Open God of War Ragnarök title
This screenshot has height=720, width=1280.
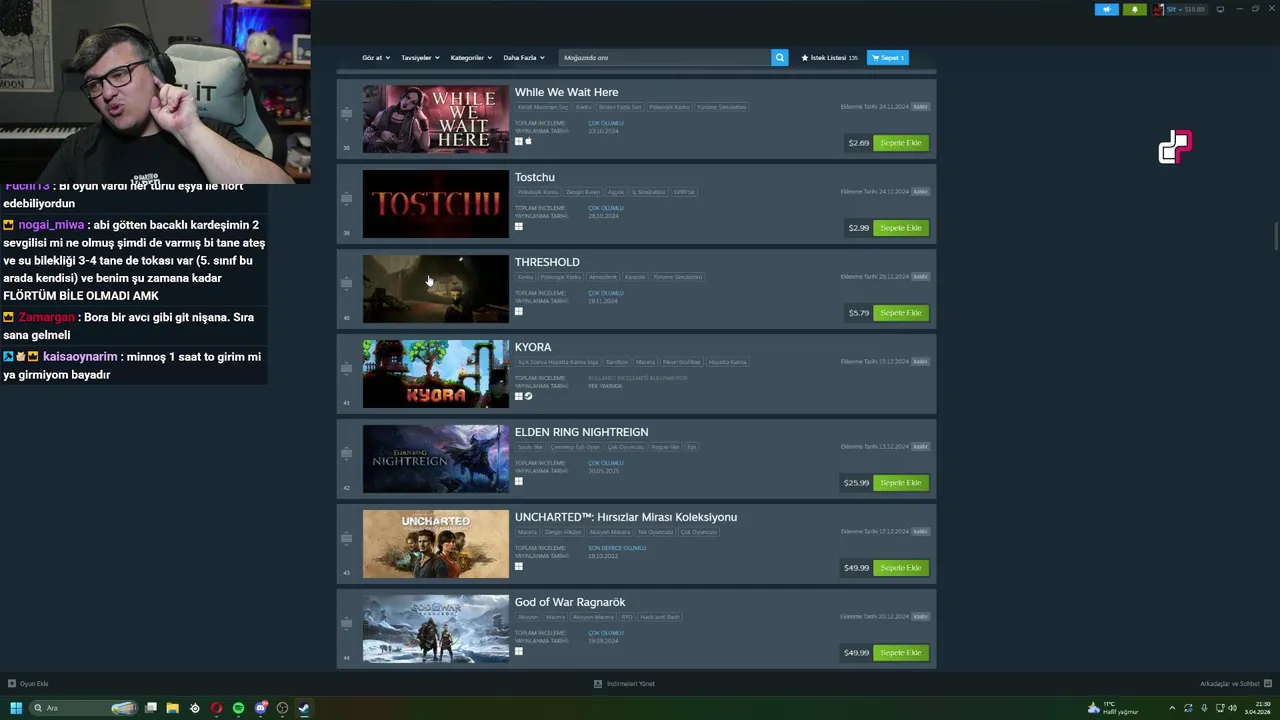click(x=570, y=602)
